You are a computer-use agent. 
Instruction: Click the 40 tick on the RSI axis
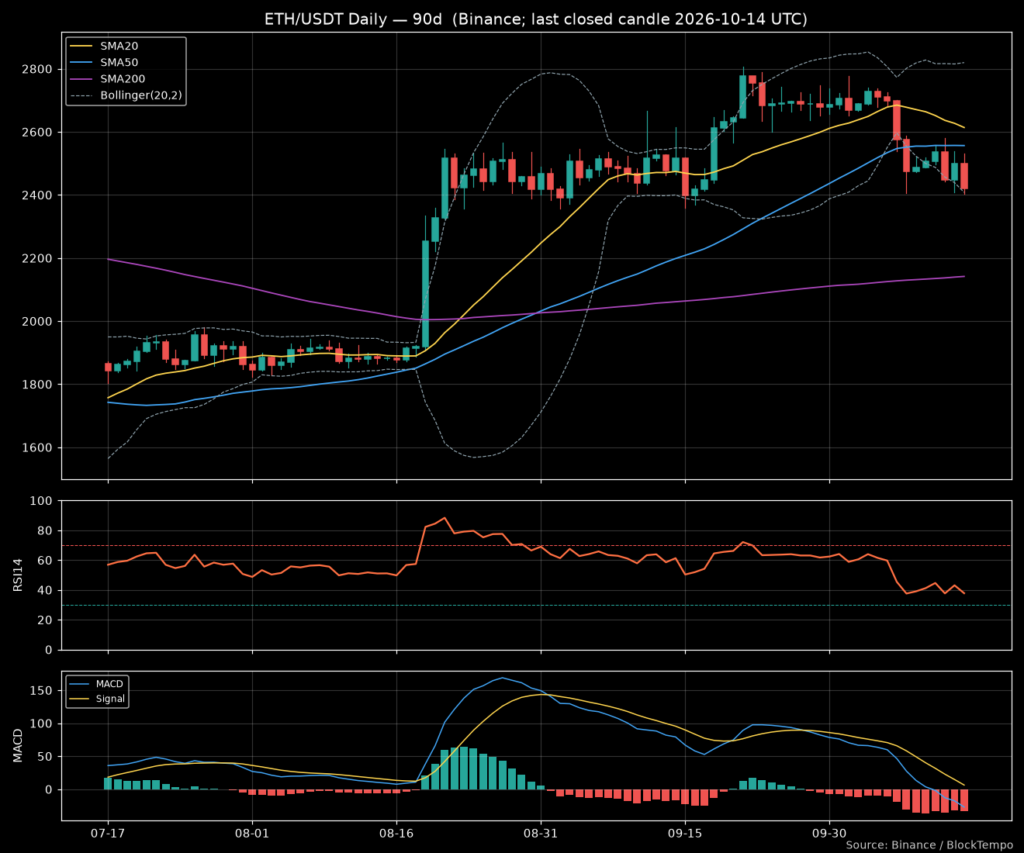tap(46, 590)
